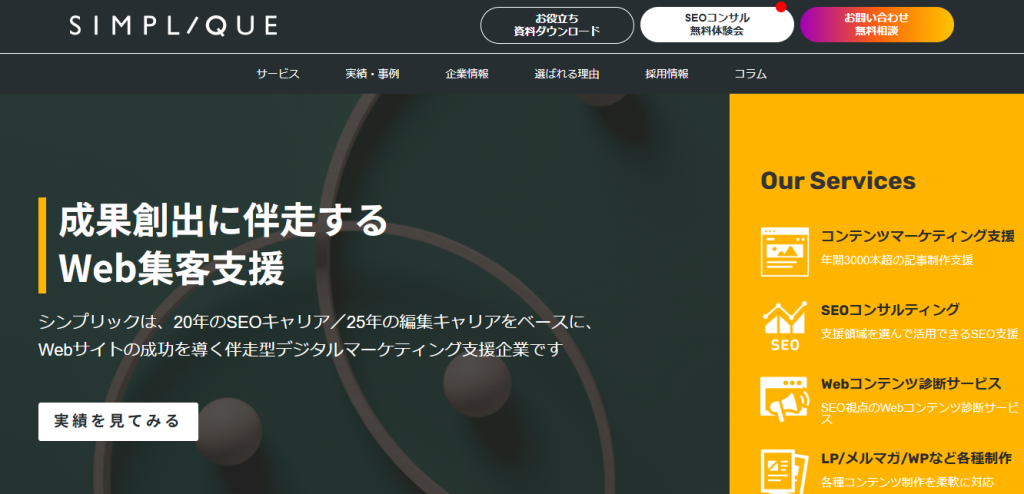Screen dimensions: 1024x494
Task: Click the SEO chart icon
Action: click(784, 326)
